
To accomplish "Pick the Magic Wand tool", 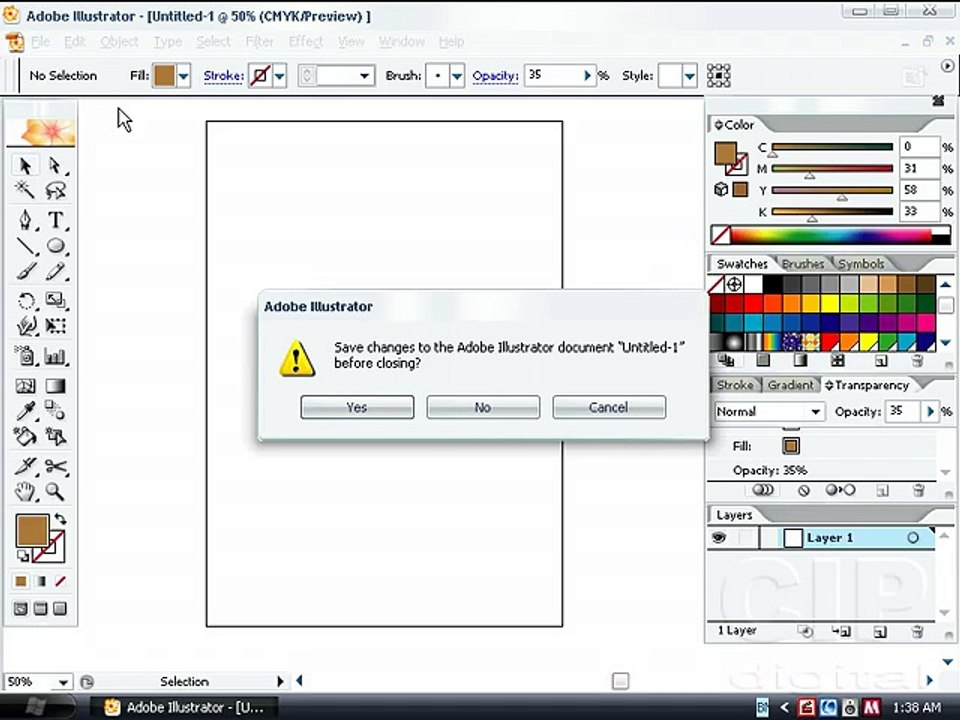I will 25,190.
